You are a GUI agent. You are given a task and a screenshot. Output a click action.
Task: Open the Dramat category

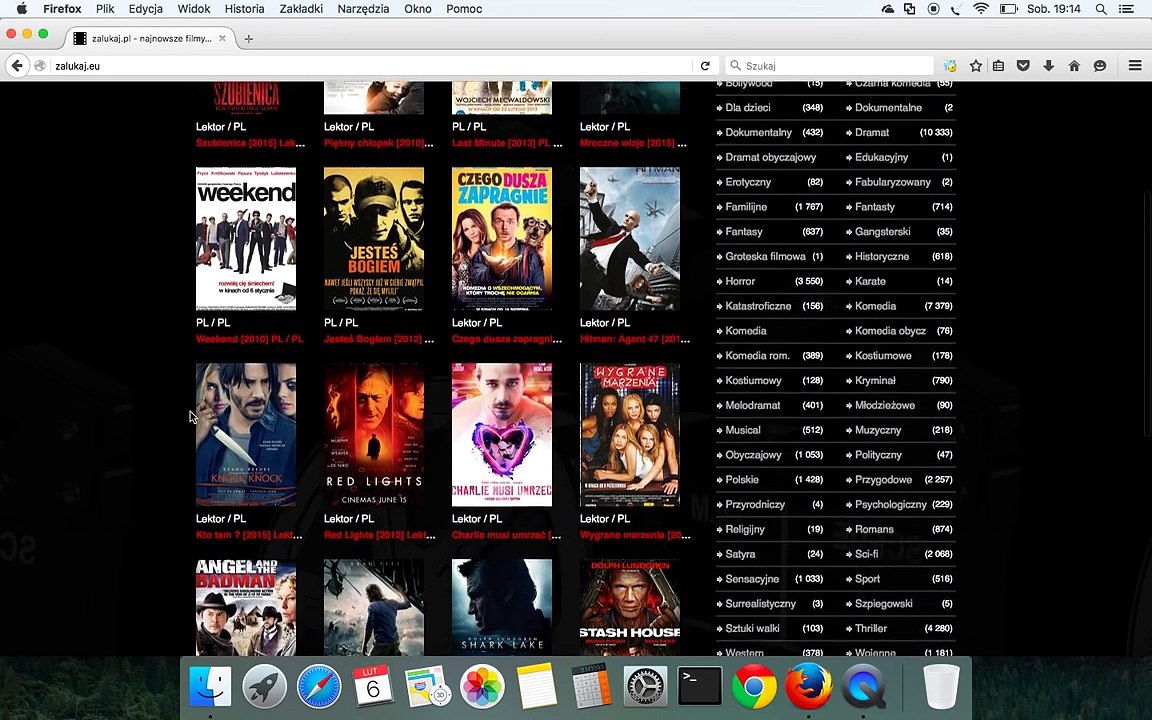pos(872,132)
